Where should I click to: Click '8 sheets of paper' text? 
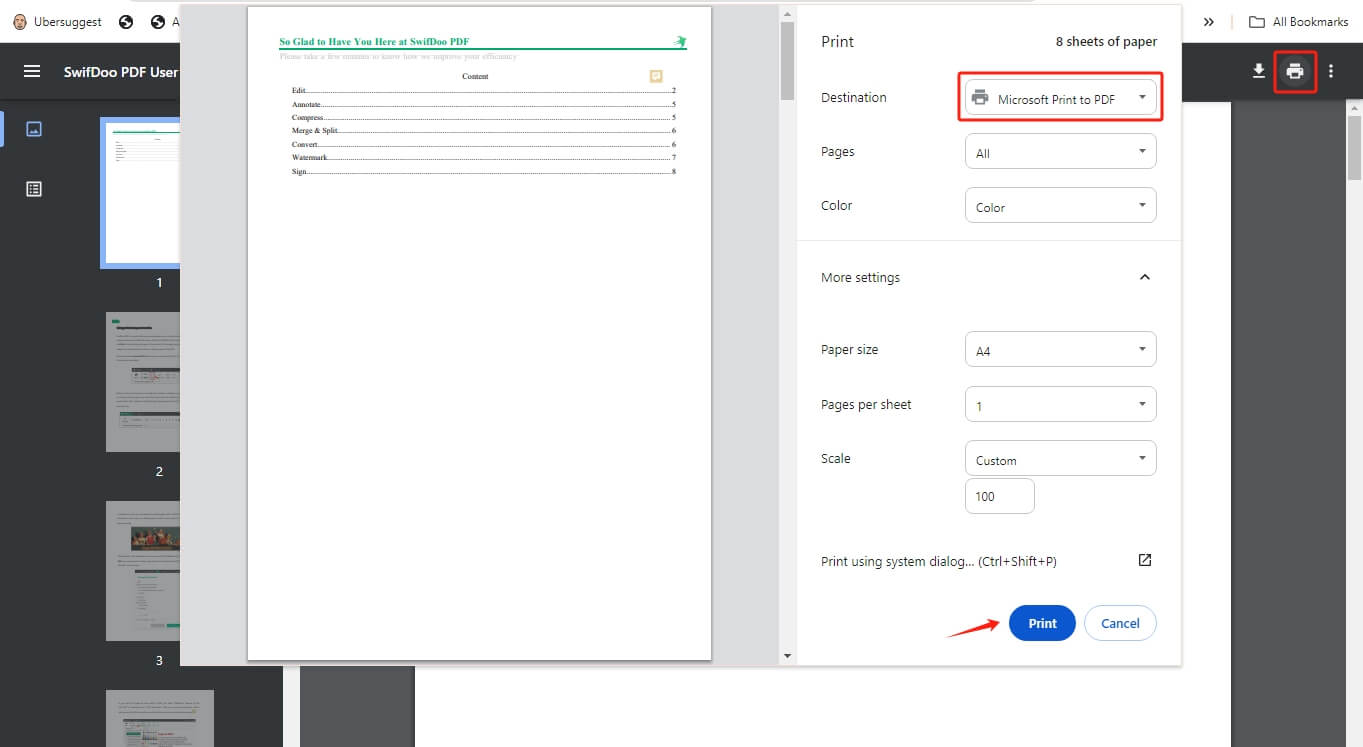1106,42
